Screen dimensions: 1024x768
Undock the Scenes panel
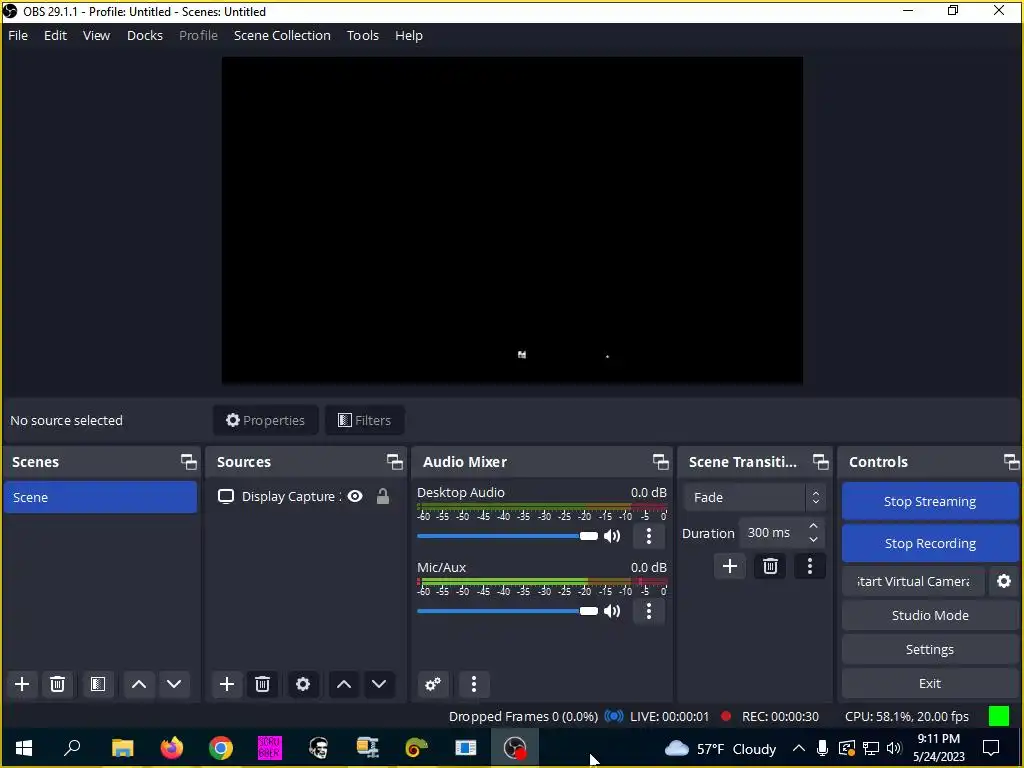tap(189, 462)
